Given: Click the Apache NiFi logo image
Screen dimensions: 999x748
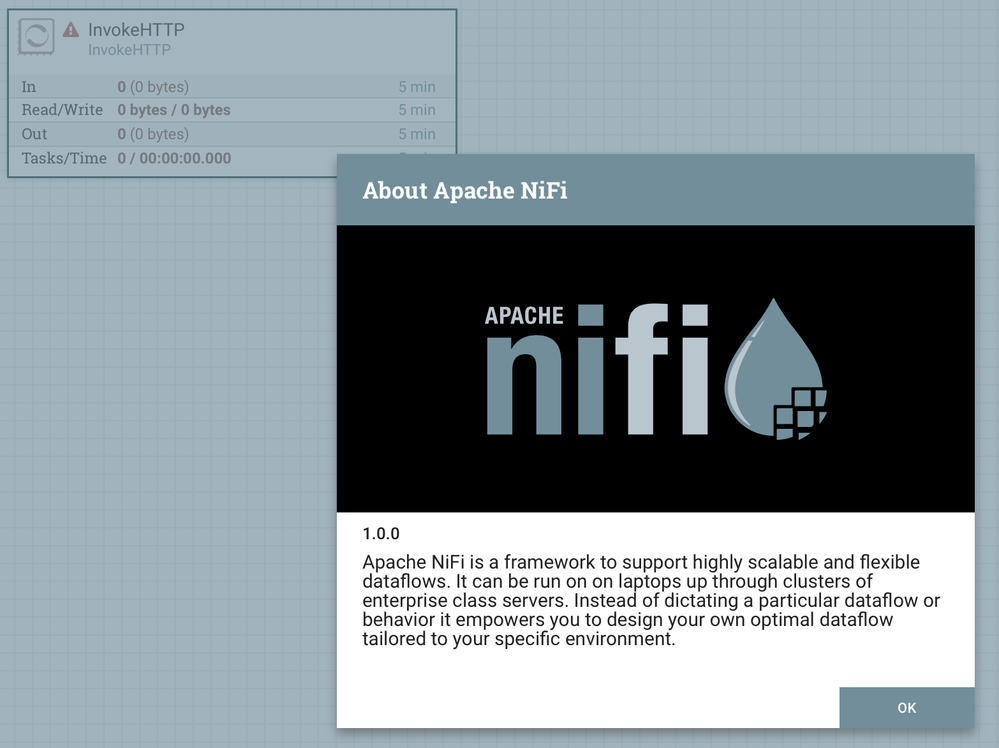Looking at the screenshot, I should (x=656, y=368).
